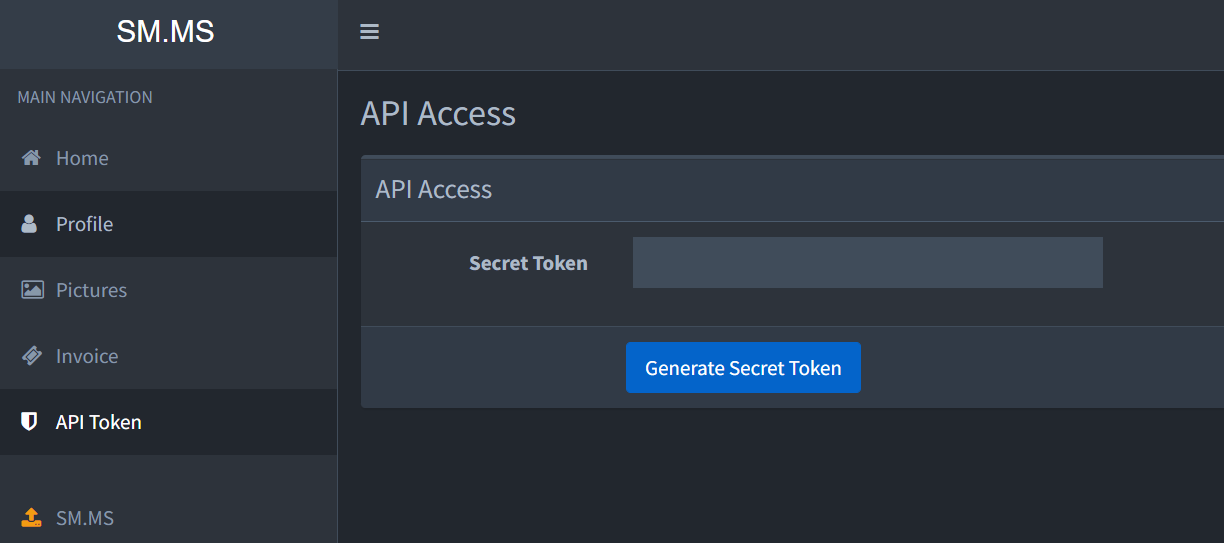
Task: Click the Home house icon
Action: (31, 158)
